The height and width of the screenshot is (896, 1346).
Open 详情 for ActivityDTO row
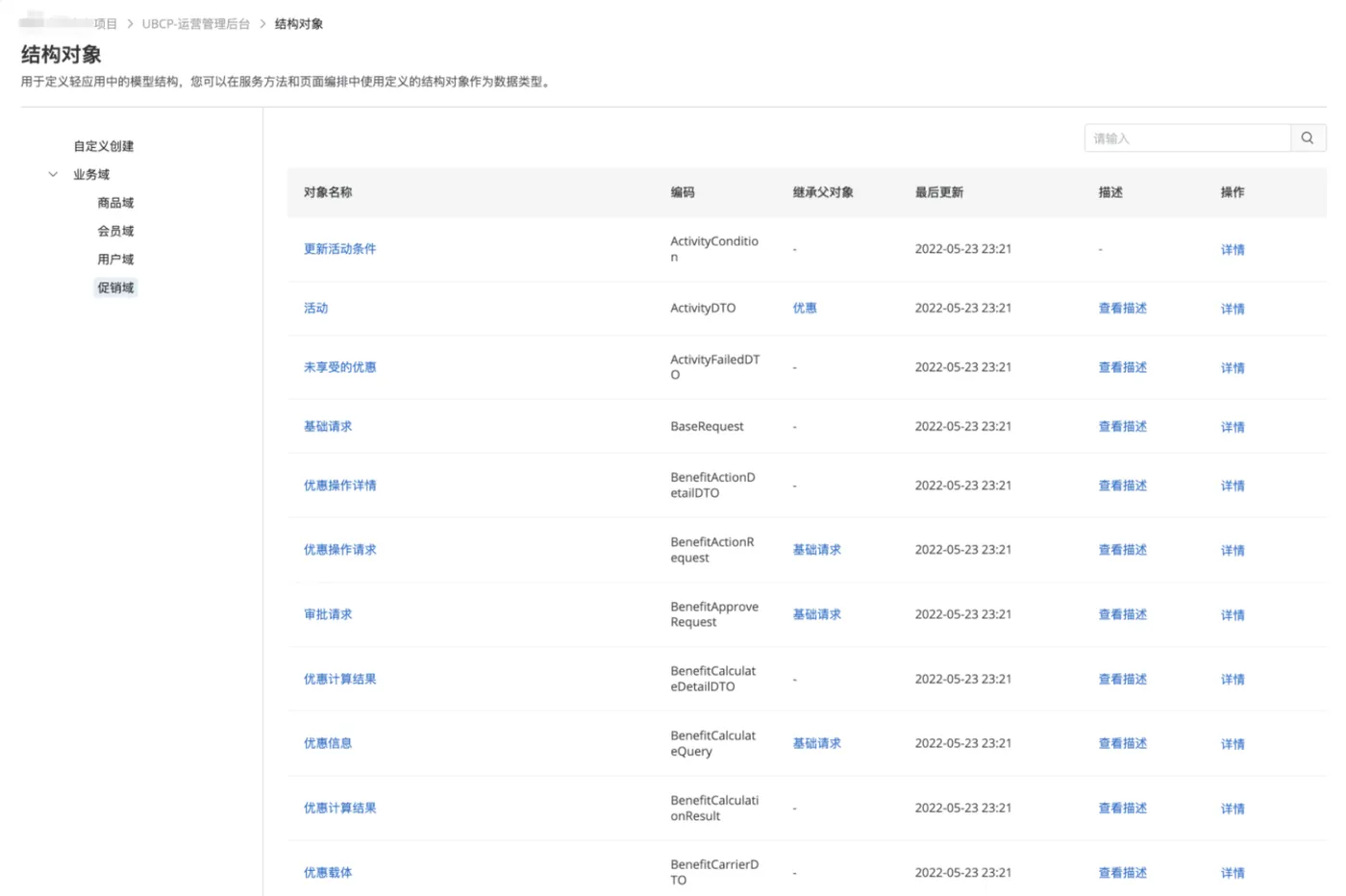tap(1233, 309)
